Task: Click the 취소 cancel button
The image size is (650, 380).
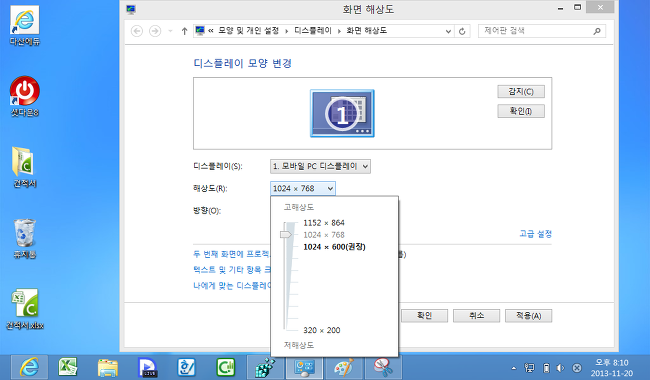Action: coord(476,316)
